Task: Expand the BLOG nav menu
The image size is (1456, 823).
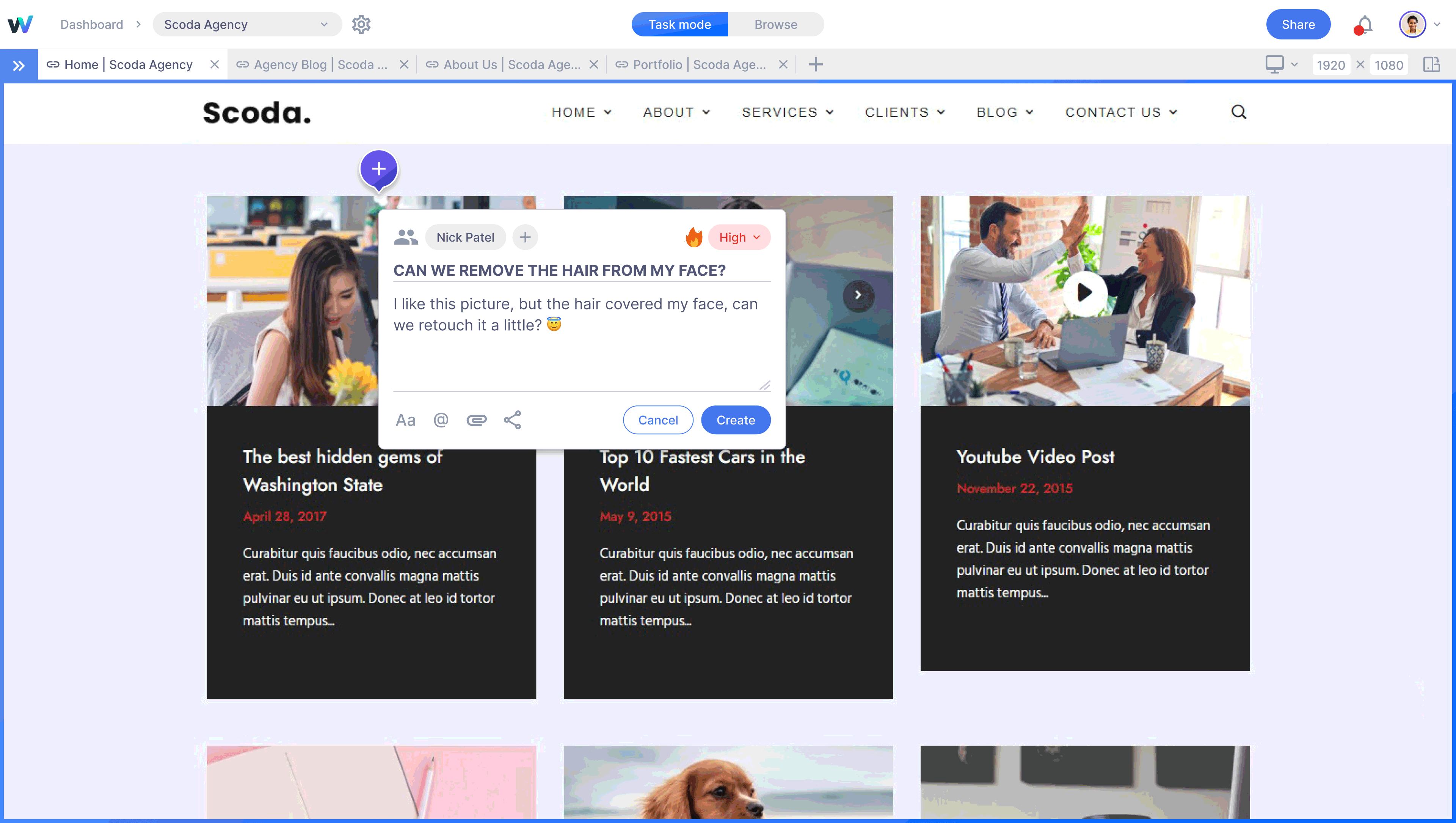Action: pyautogui.click(x=1005, y=112)
